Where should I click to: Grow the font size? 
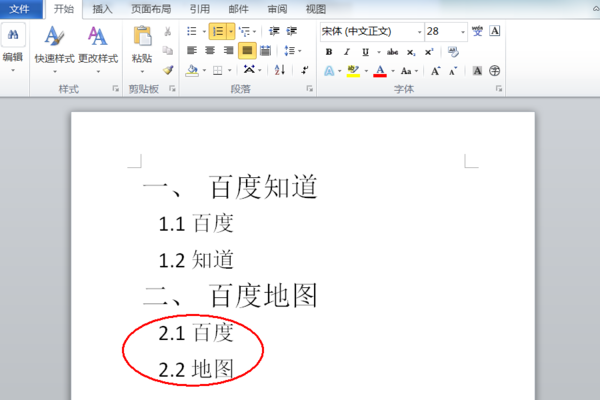435,71
